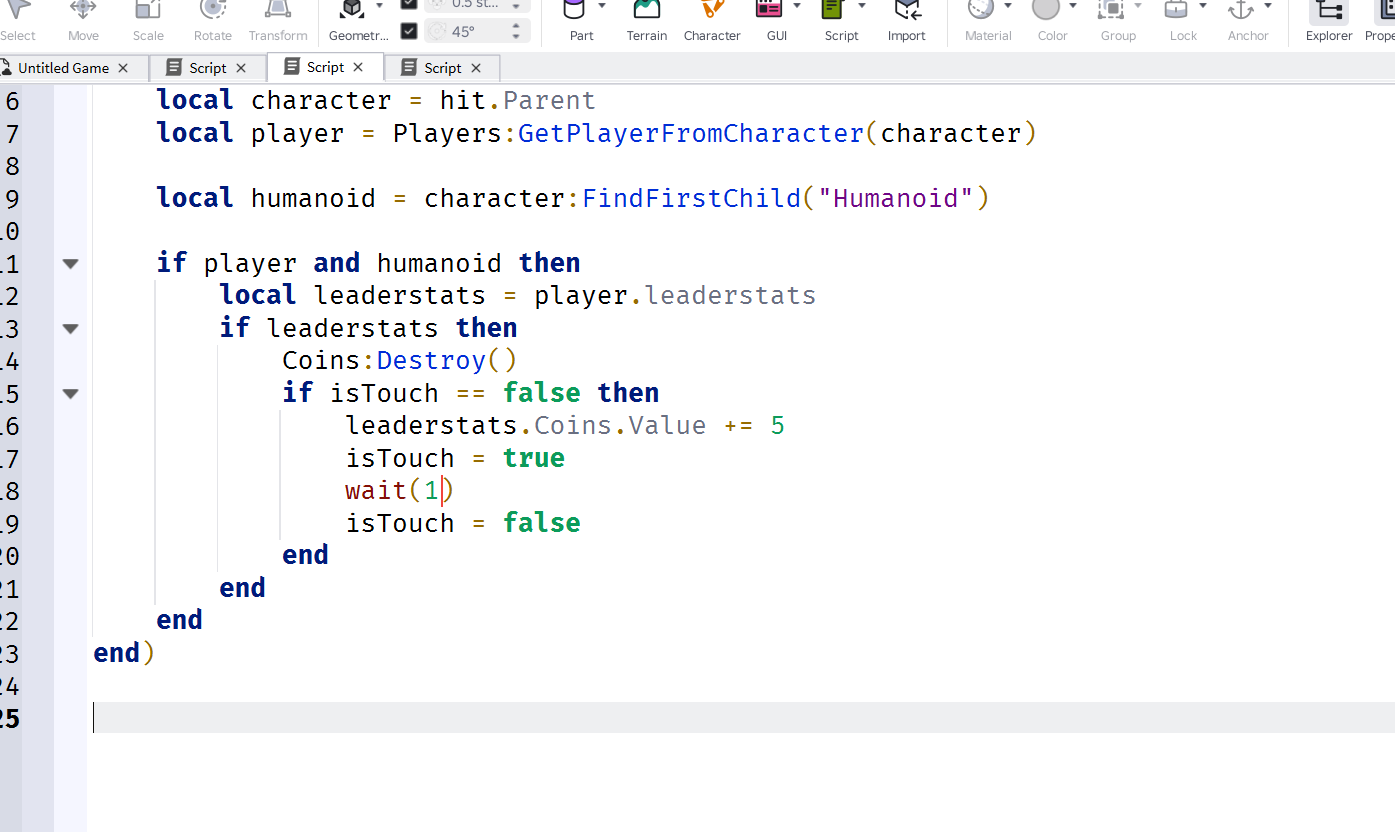1395x832 pixels.
Task: Open the Character tool
Action: click(712, 12)
